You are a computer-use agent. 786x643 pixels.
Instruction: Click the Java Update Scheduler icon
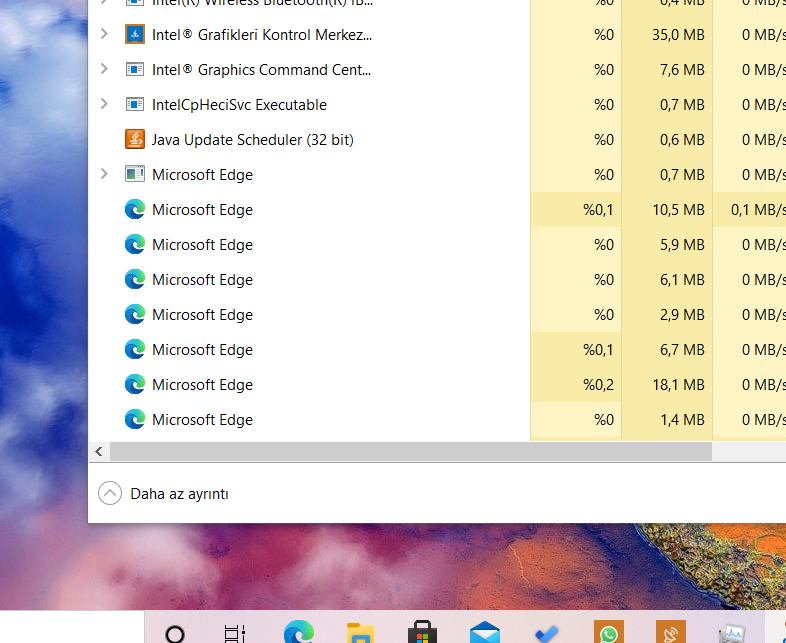(135, 140)
